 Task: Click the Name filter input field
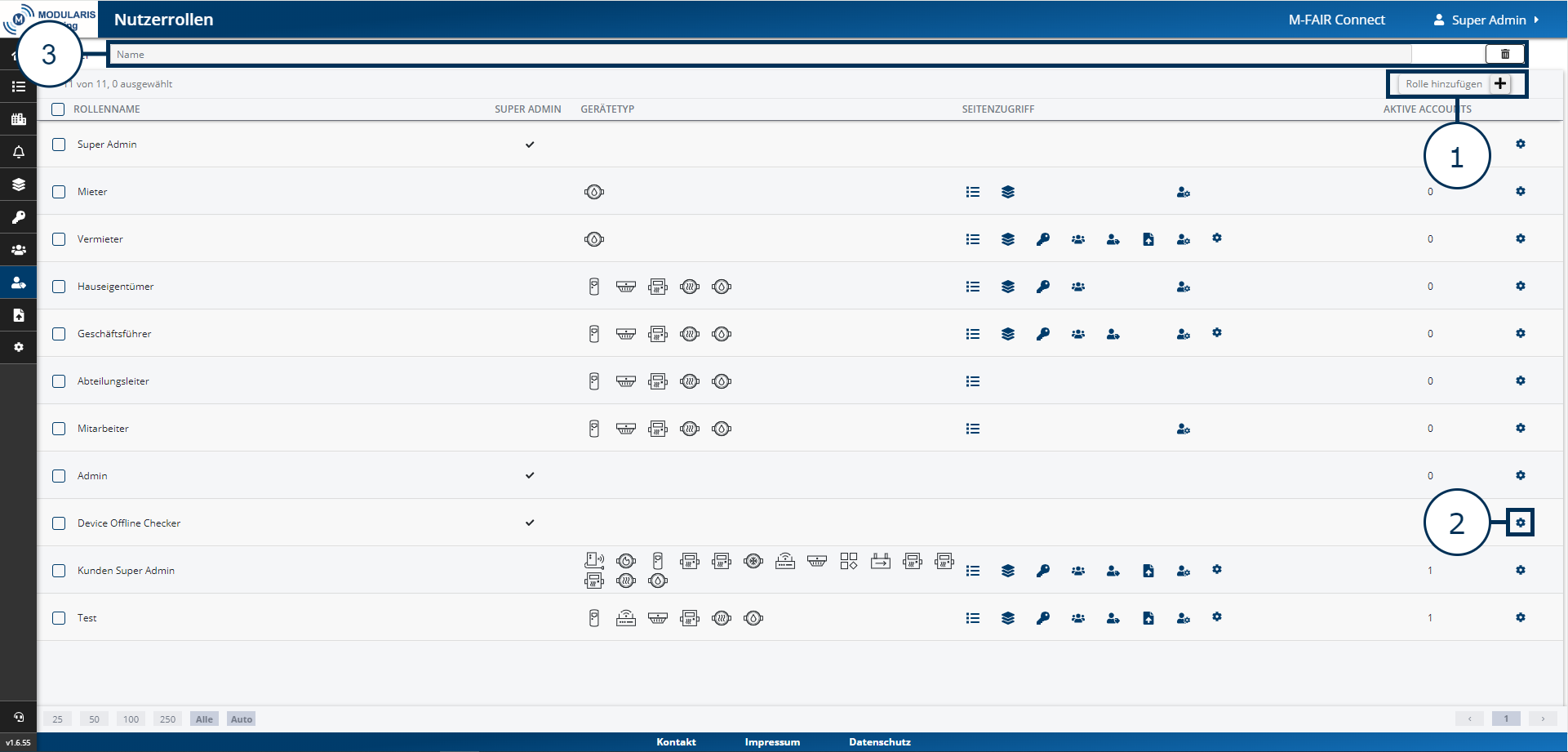(x=759, y=55)
